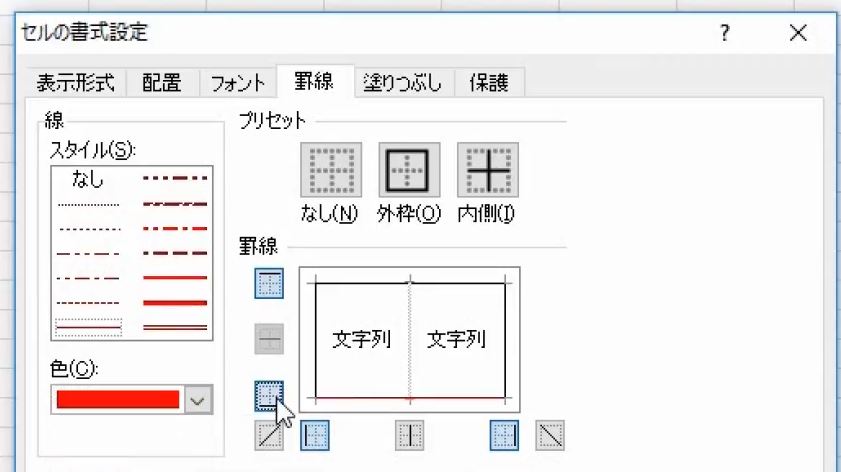The width and height of the screenshot is (841, 472).
Task: Switch to the 表示形式 tab
Action: [76, 83]
